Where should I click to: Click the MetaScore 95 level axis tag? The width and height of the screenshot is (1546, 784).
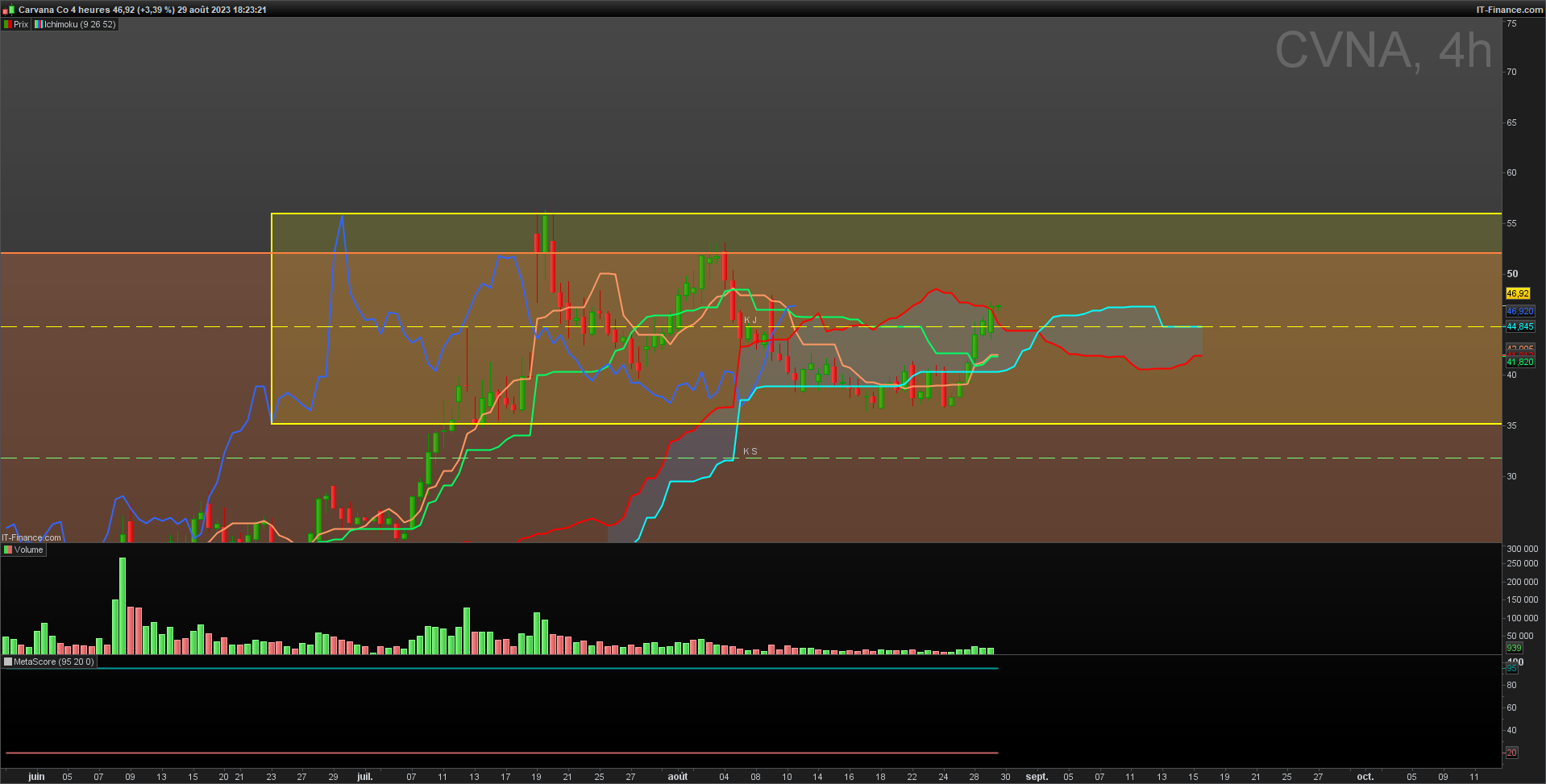pyautogui.click(x=1512, y=669)
